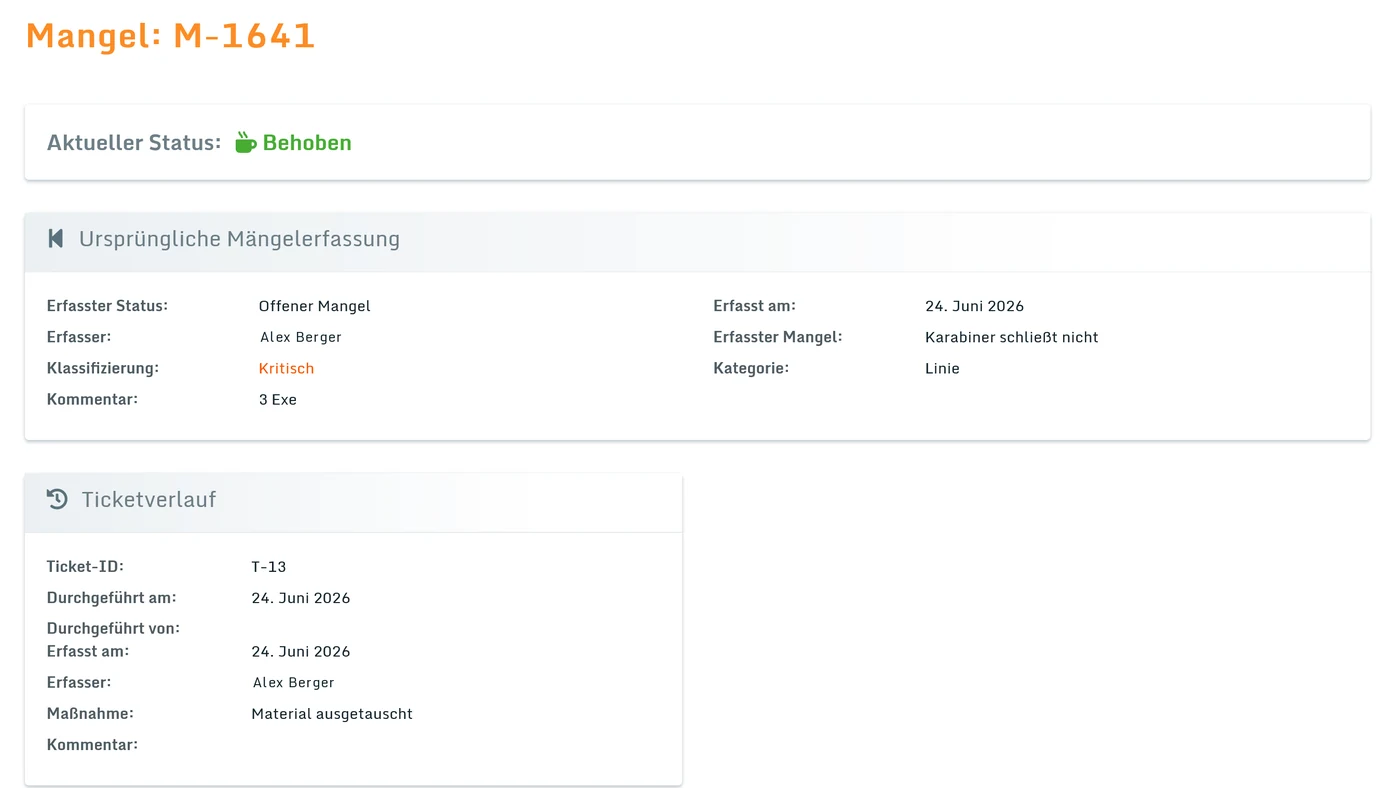
Task: Click the "Ticket-ID:" label
Action: coord(85,567)
